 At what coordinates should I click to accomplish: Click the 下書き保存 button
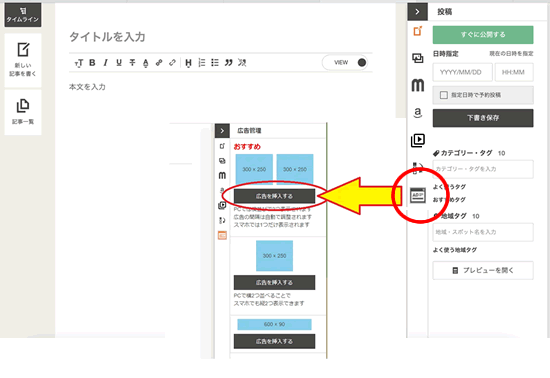(x=483, y=118)
